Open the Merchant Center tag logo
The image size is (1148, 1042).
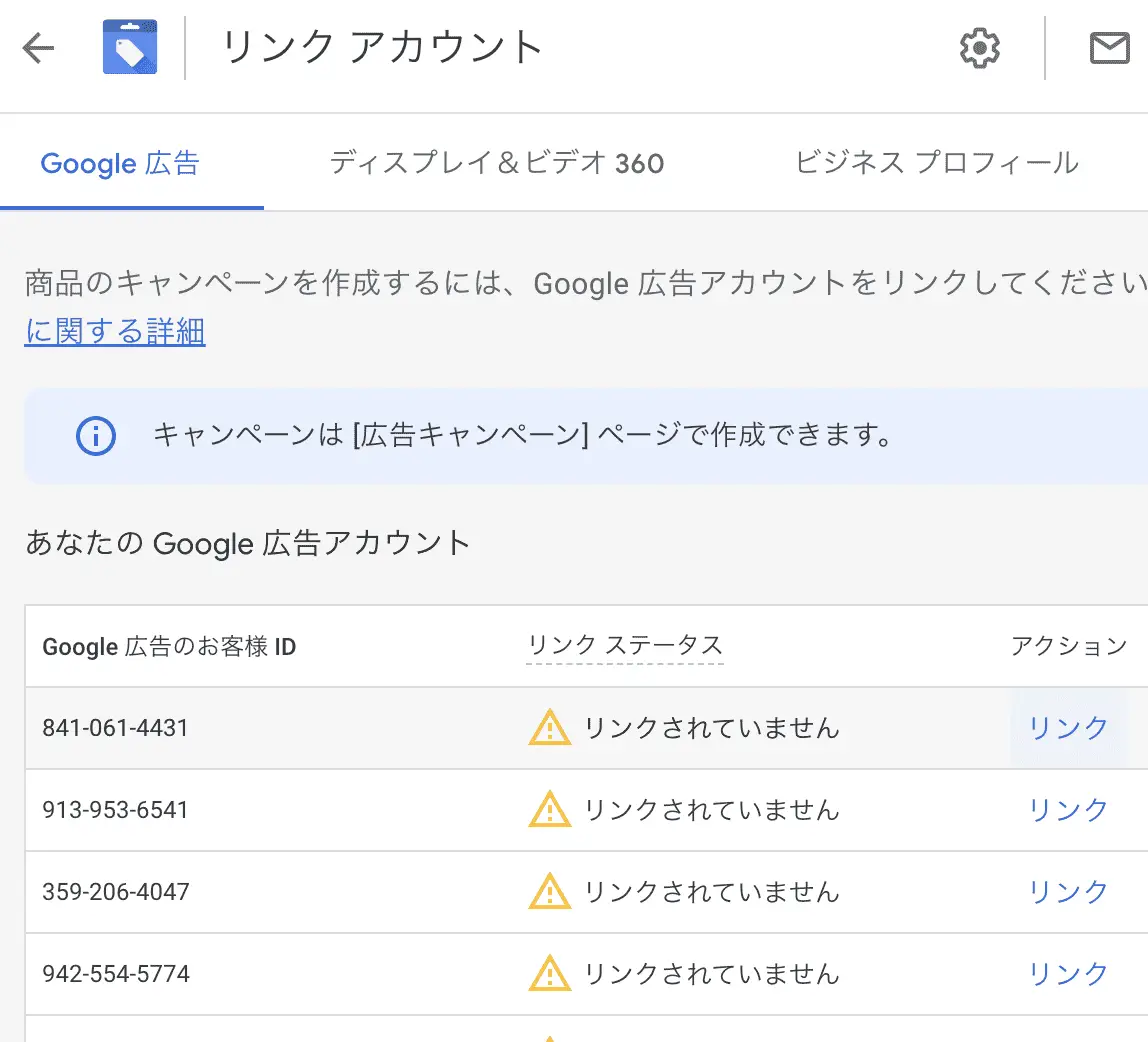130,47
